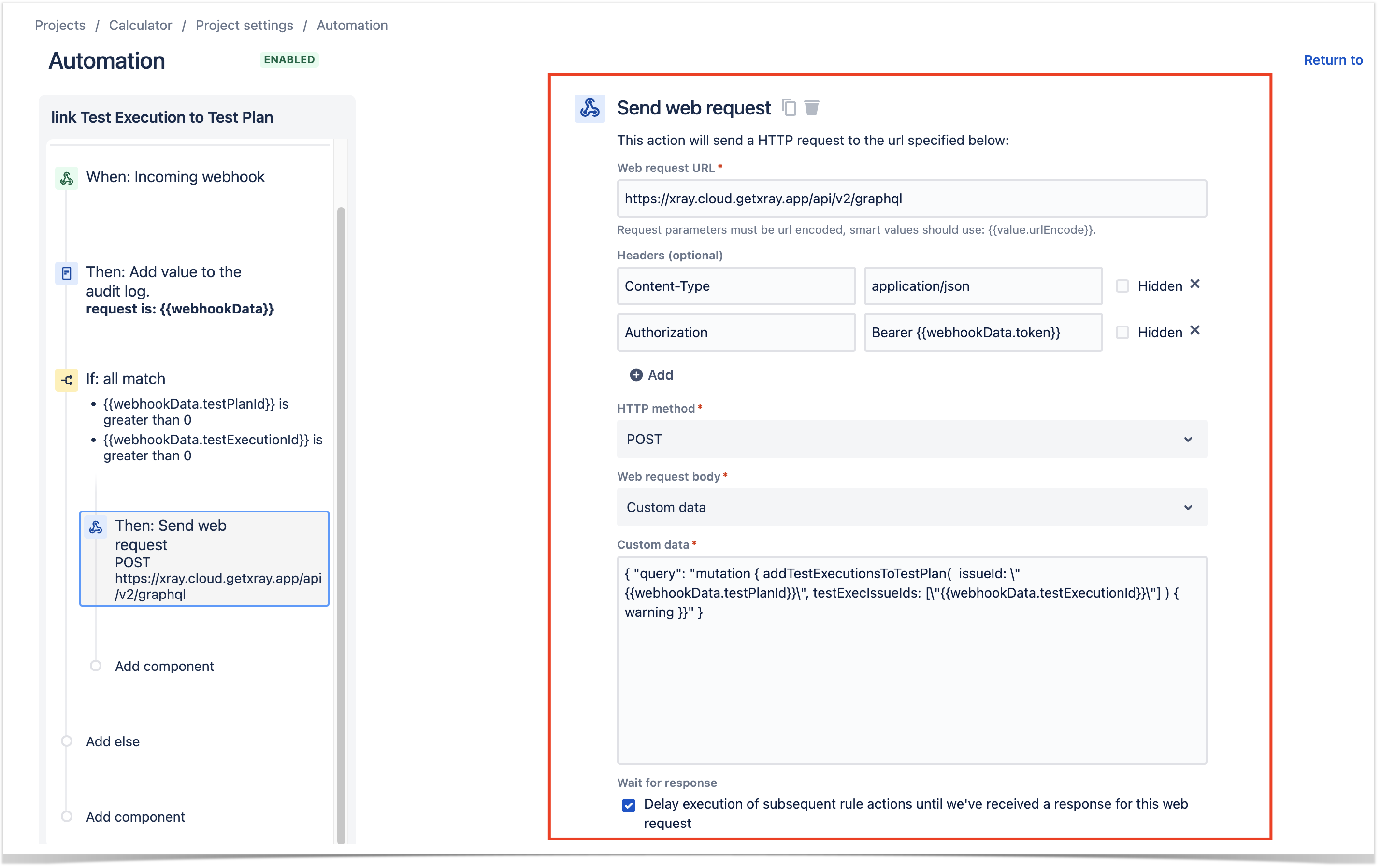Click the plus icon beside Add header
Viewport: 1381px width, 868px height.
(x=636, y=375)
